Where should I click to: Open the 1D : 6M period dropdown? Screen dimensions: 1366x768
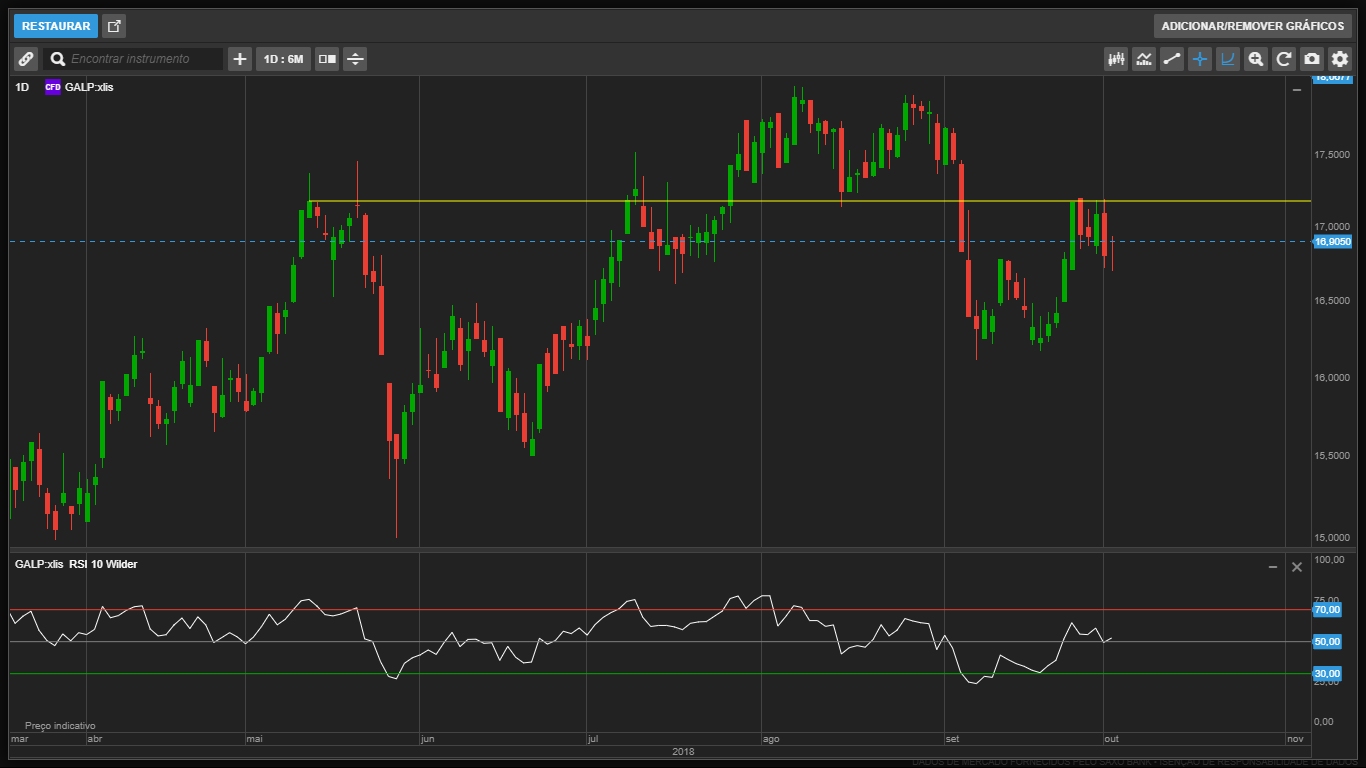[283, 59]
